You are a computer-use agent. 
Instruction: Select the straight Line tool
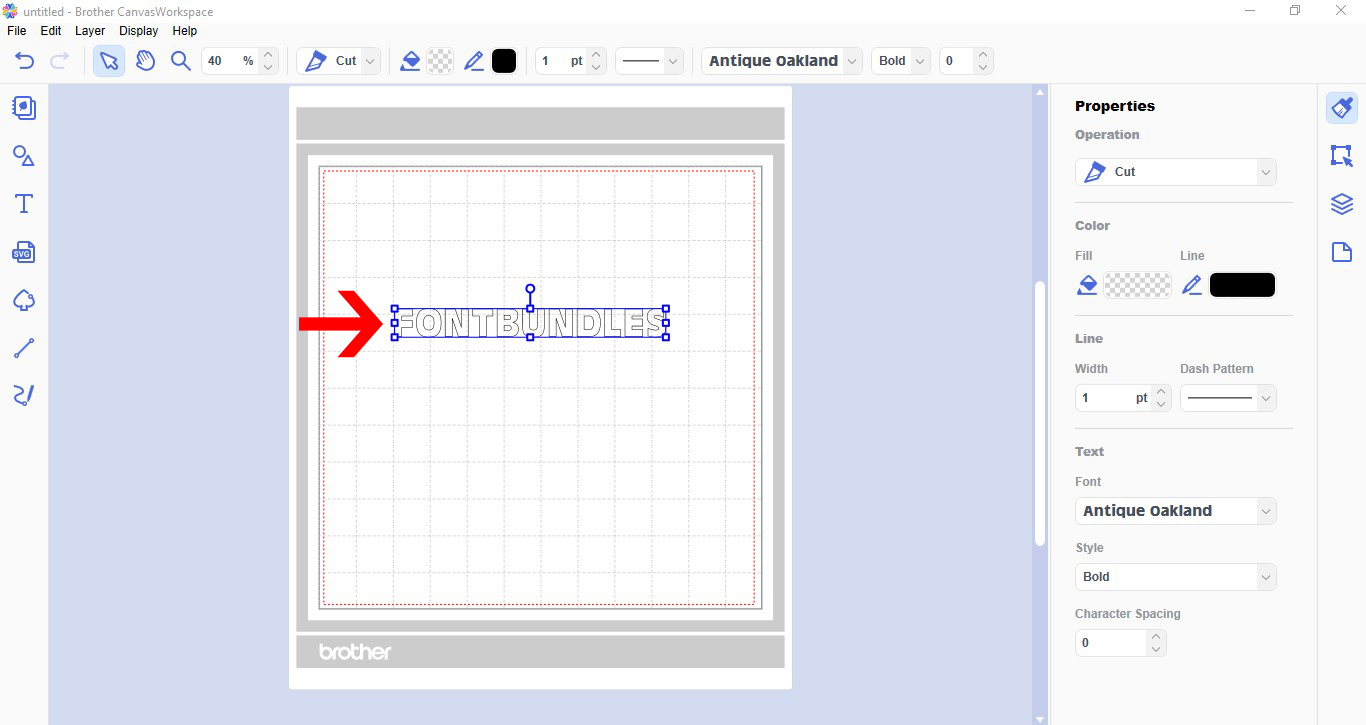tap(24, 348)
